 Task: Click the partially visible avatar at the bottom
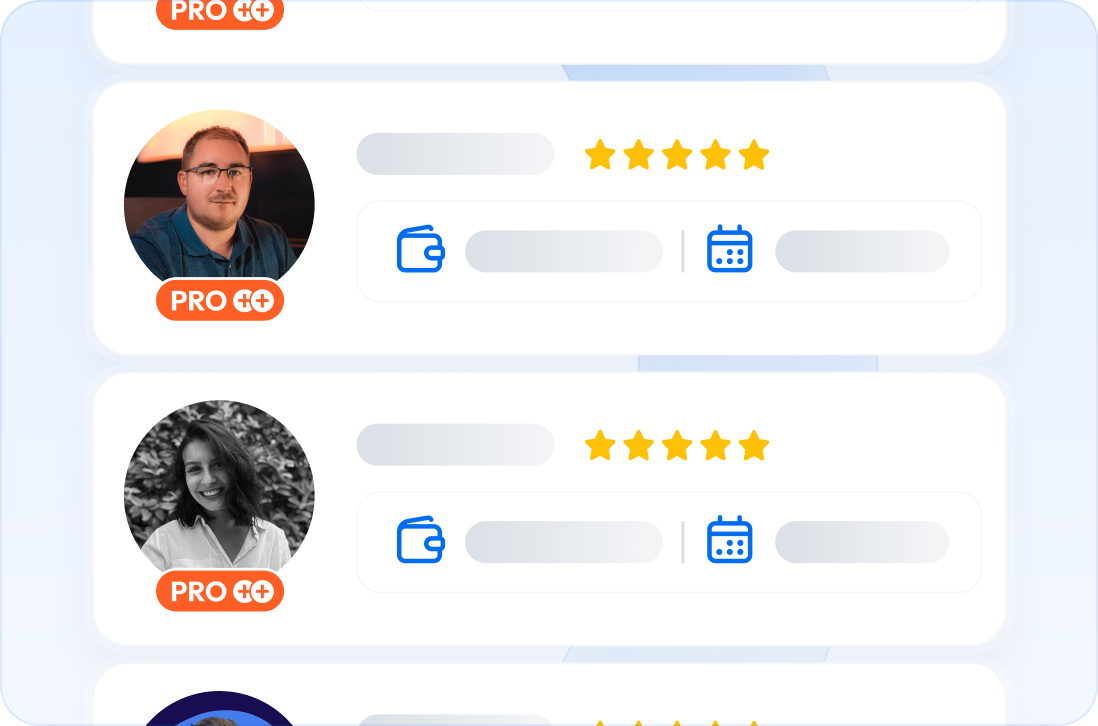219,708
